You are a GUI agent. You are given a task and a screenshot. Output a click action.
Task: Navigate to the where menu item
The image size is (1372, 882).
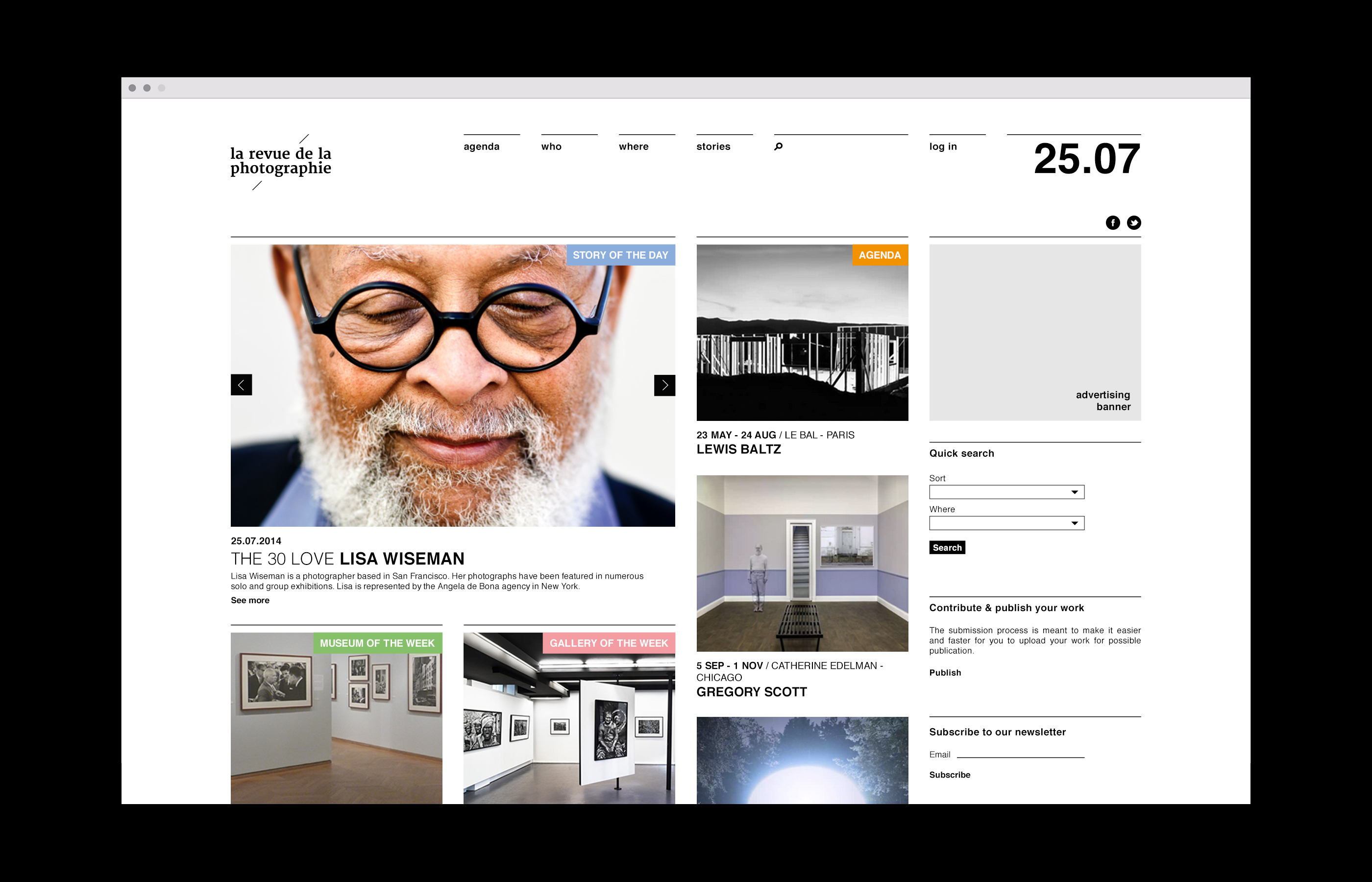pos(633,147)
